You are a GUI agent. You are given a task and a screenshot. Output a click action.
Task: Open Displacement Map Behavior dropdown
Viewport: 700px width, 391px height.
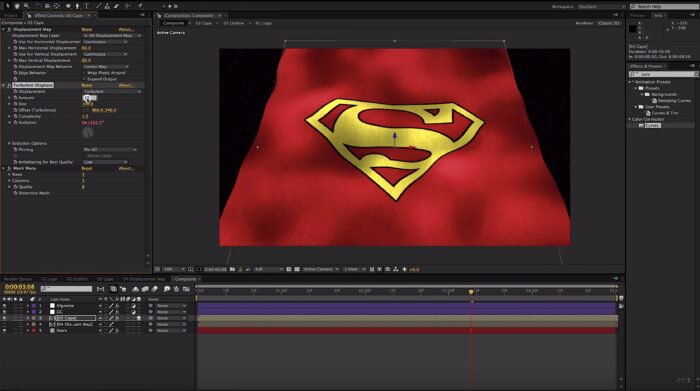(106, 67)
